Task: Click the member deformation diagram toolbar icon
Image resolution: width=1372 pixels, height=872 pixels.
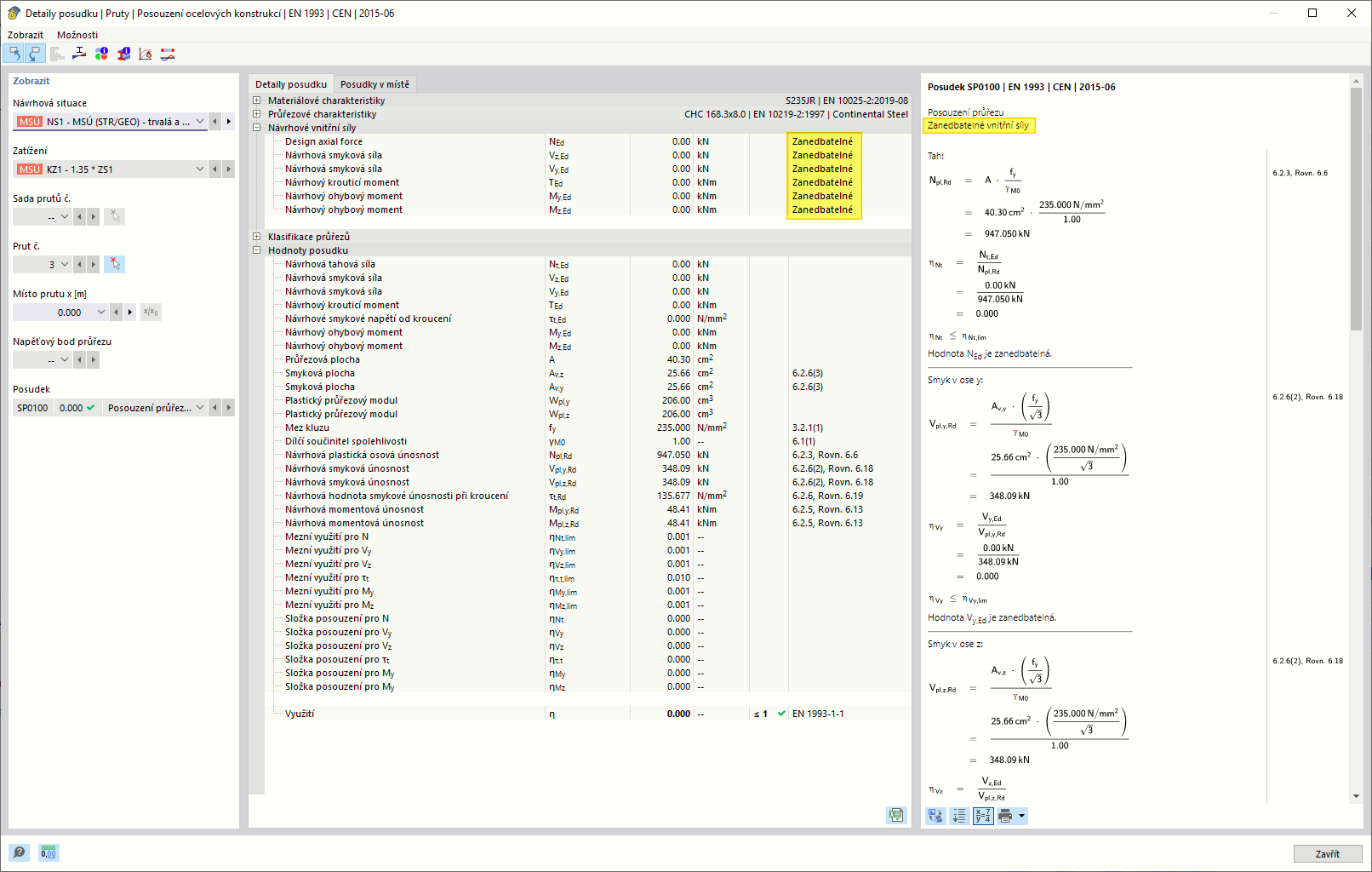Action: tap(168, 54)
